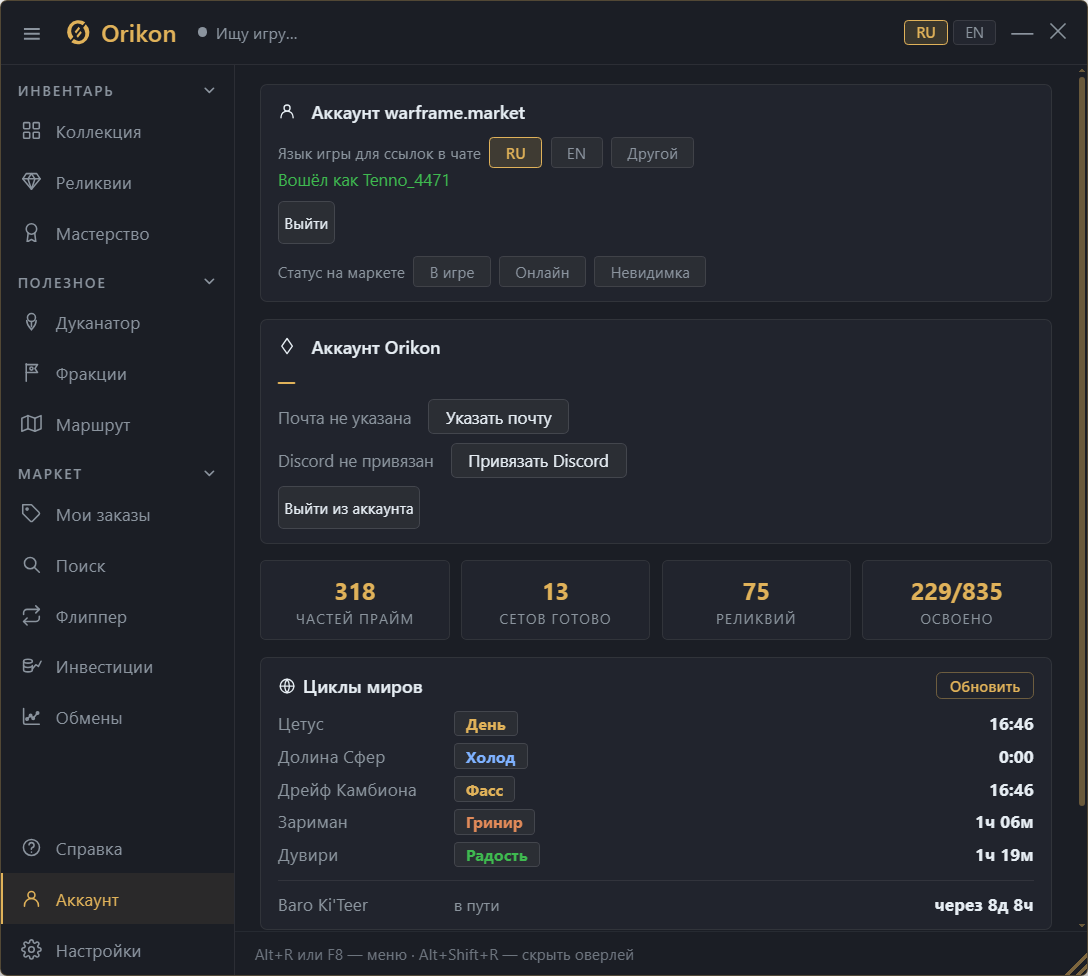Click the swap-arrows icon for Флиппер
This screenshot has height=976, width=1088.
(31, 616)
